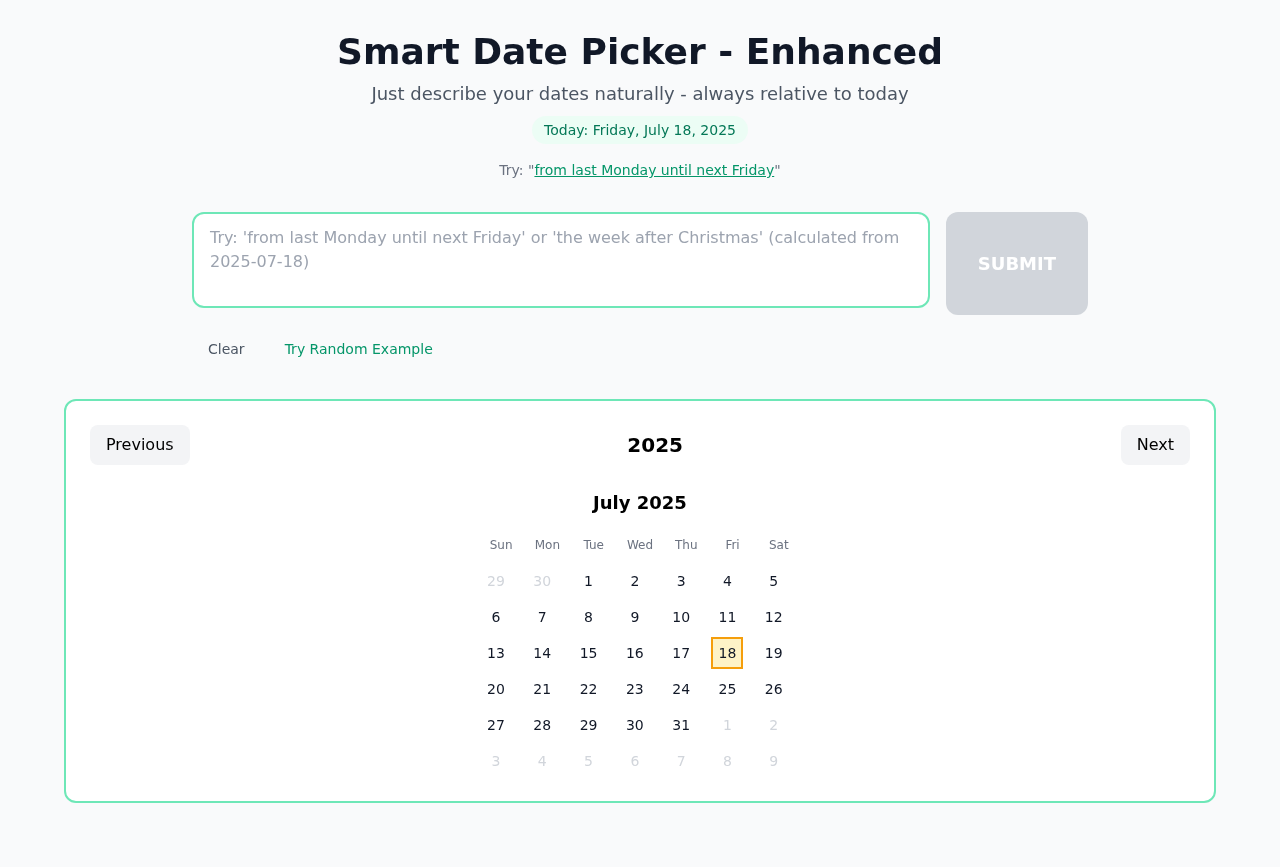Go to the Previous month

pos(139,443)
